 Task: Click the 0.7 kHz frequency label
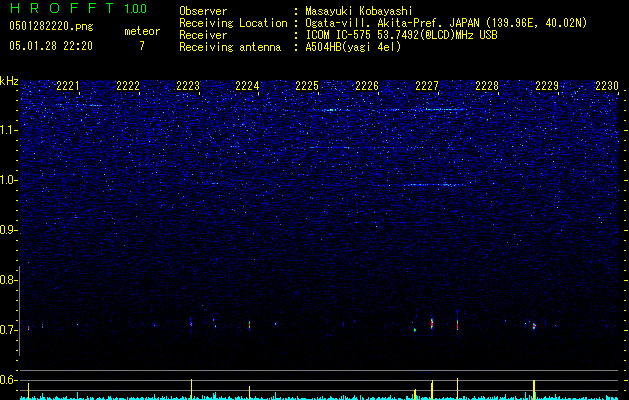click(x=8, y=330)
